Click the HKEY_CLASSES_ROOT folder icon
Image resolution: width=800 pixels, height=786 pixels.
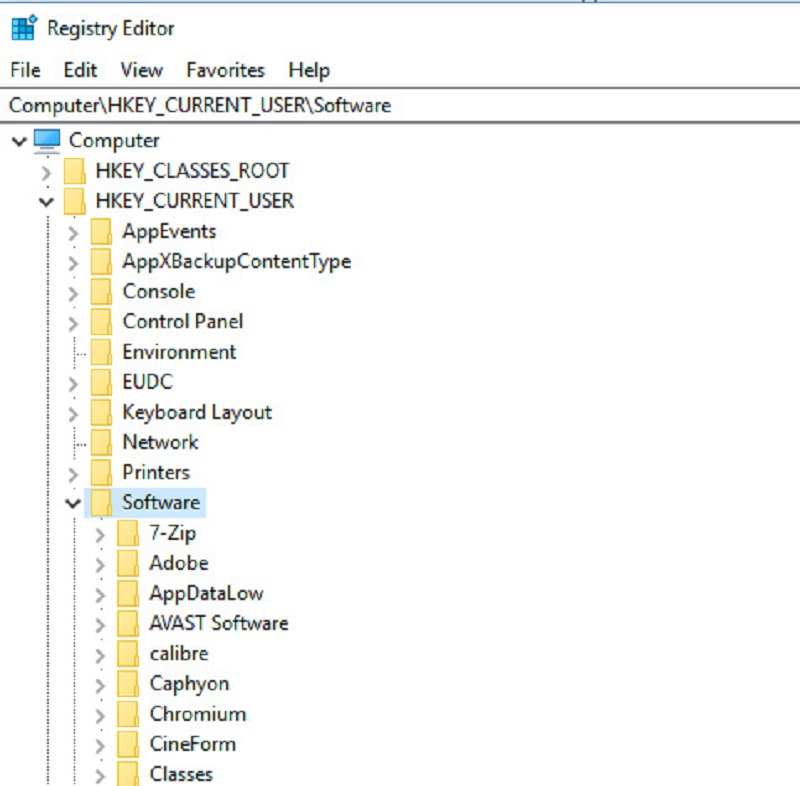tap(74, 171)
